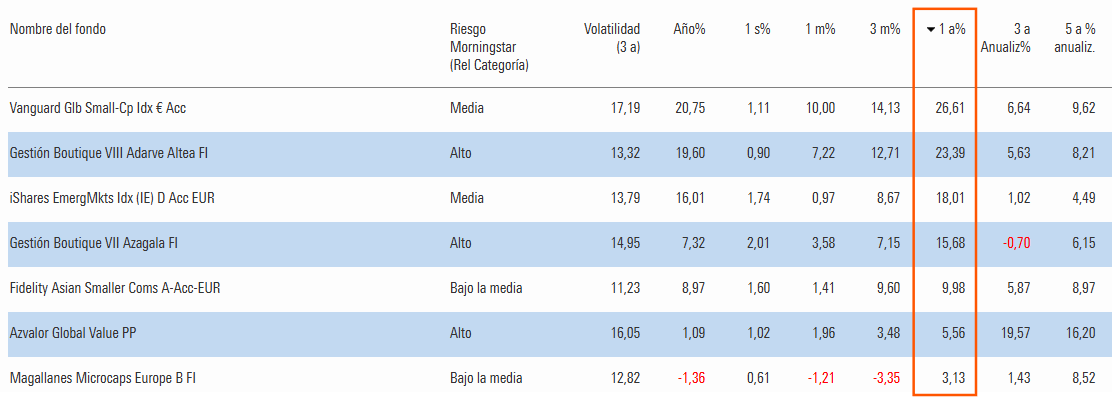Open Fidelity Asian Smaller Coms A-Acc-EUR
This screenshot has height=397, width=1112.
coord(120,288)
